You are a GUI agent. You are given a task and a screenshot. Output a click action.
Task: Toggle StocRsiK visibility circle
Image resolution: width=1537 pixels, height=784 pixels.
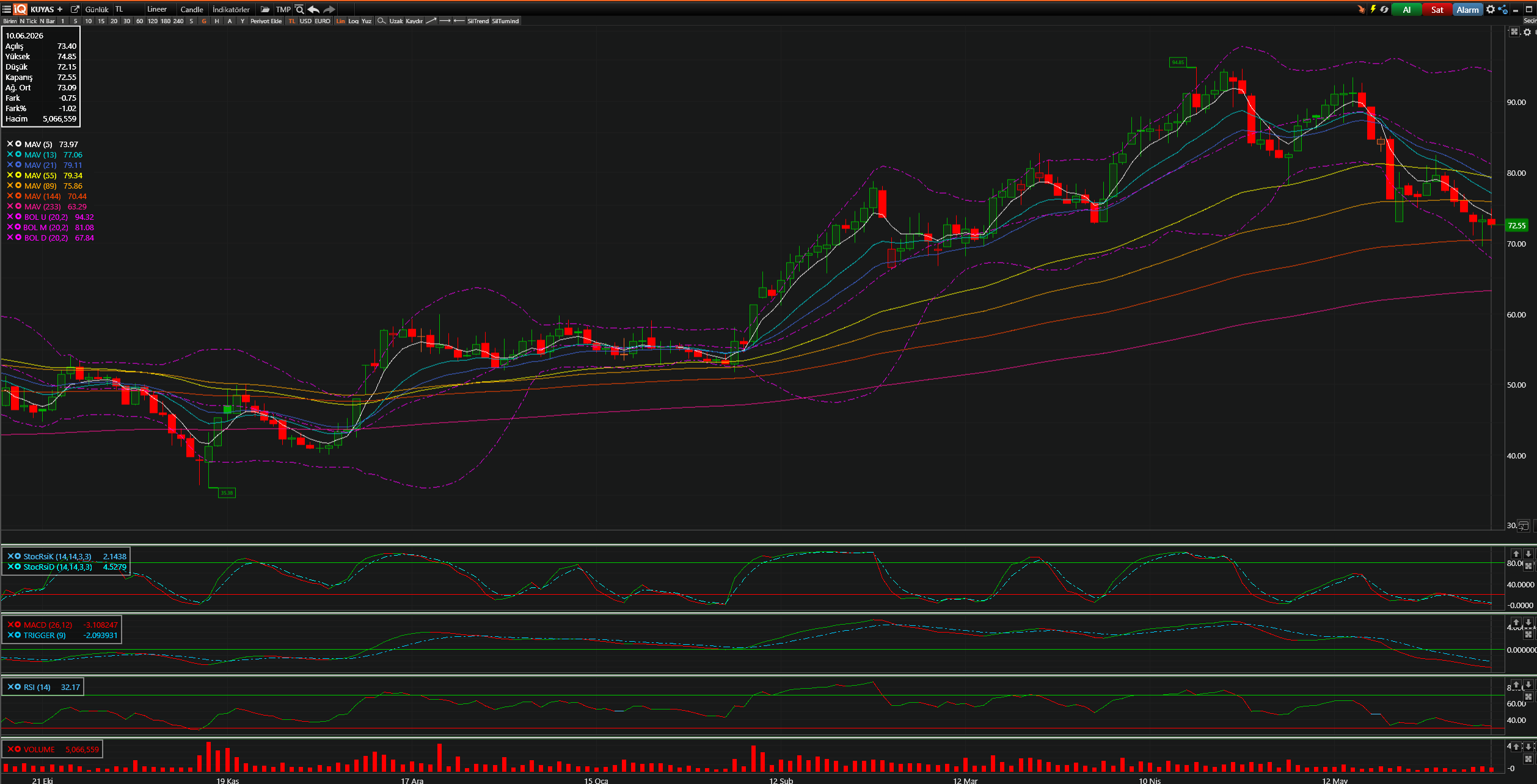click(x=18, y=556)
